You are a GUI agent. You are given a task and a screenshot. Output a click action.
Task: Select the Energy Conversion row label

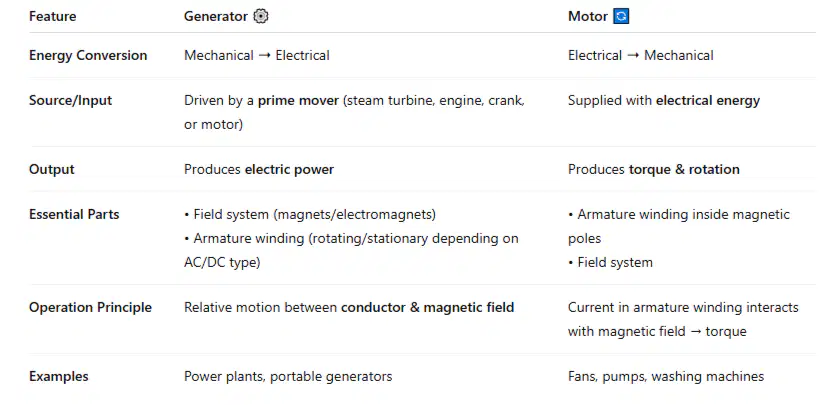[x=88, y=56]
